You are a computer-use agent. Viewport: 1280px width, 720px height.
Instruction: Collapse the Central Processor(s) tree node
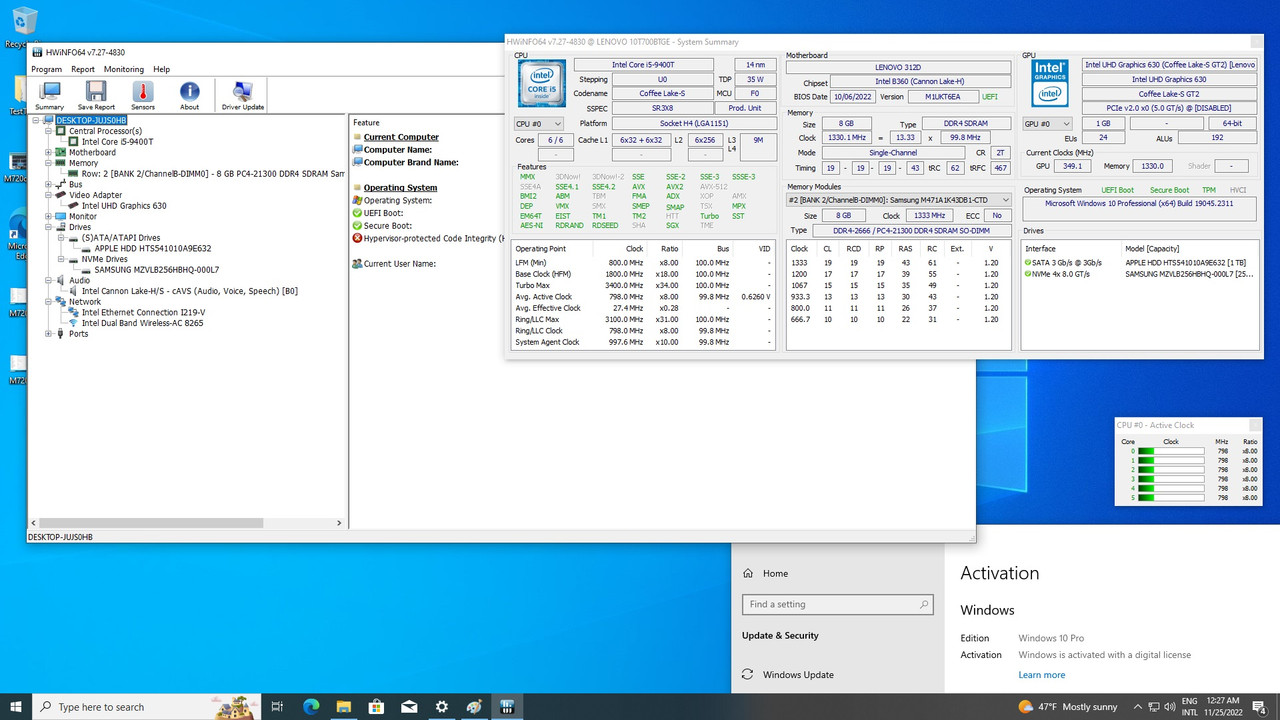[x=49, y=131]
